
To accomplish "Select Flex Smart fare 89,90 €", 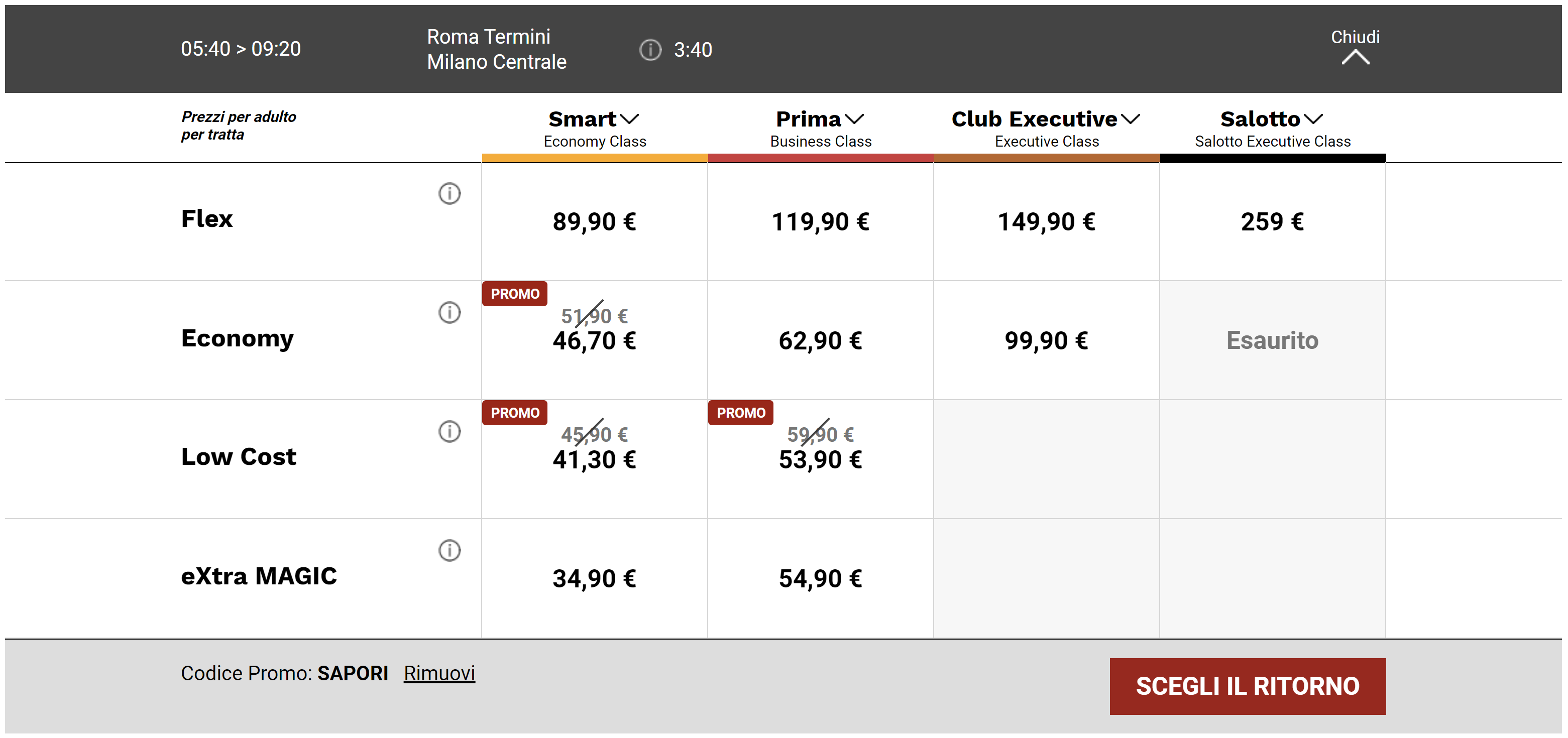I will point(594,221).
